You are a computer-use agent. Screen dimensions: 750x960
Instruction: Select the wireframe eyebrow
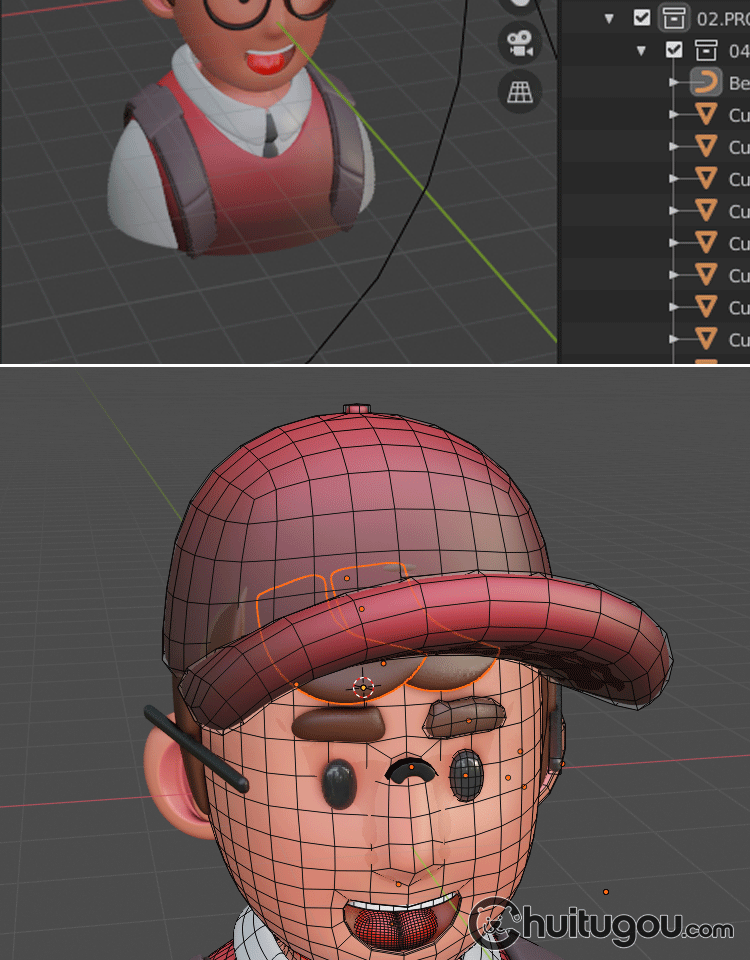point(465,716)
